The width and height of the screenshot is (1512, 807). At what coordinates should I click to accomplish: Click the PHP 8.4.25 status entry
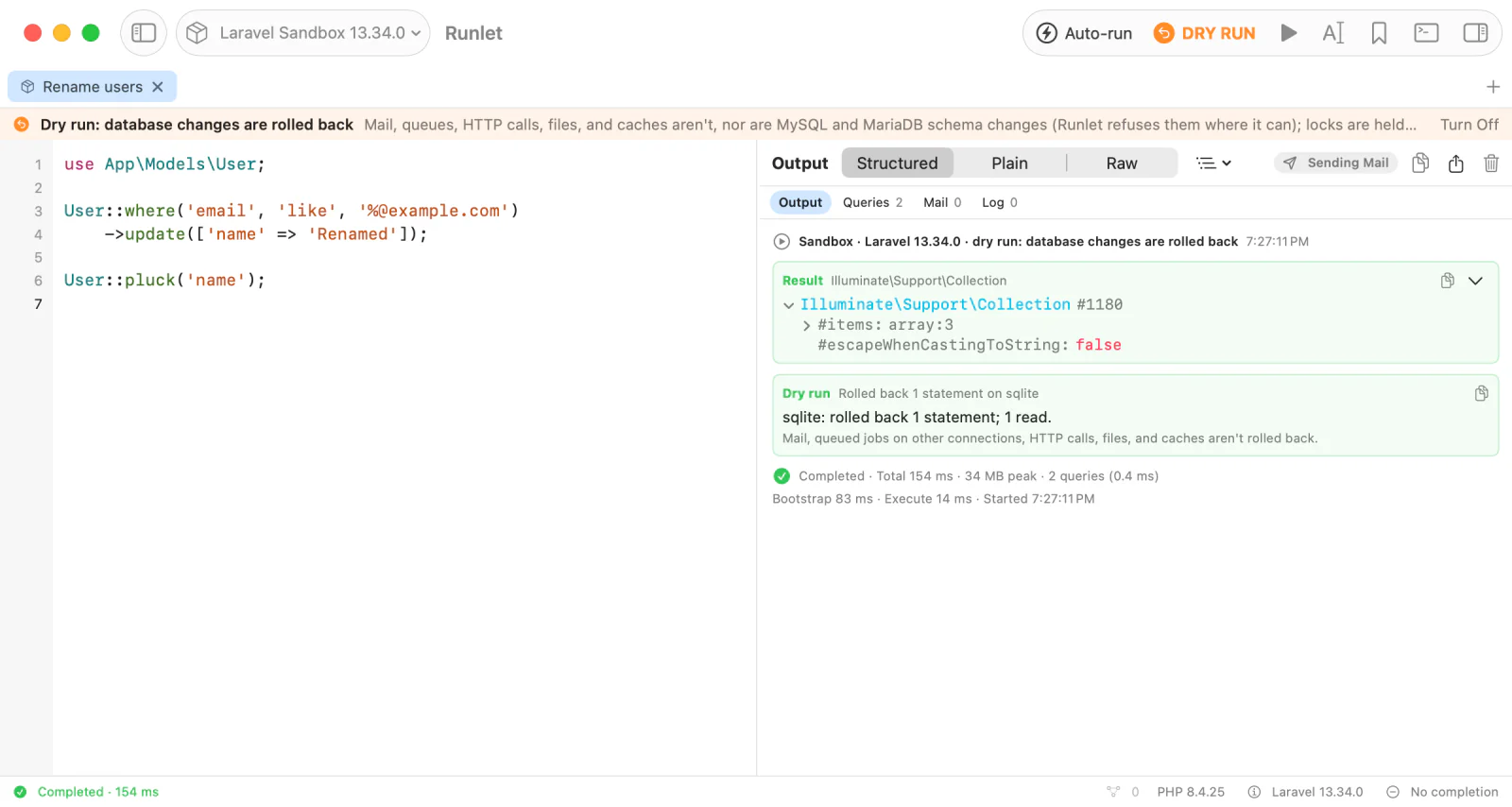(1191, 792)
